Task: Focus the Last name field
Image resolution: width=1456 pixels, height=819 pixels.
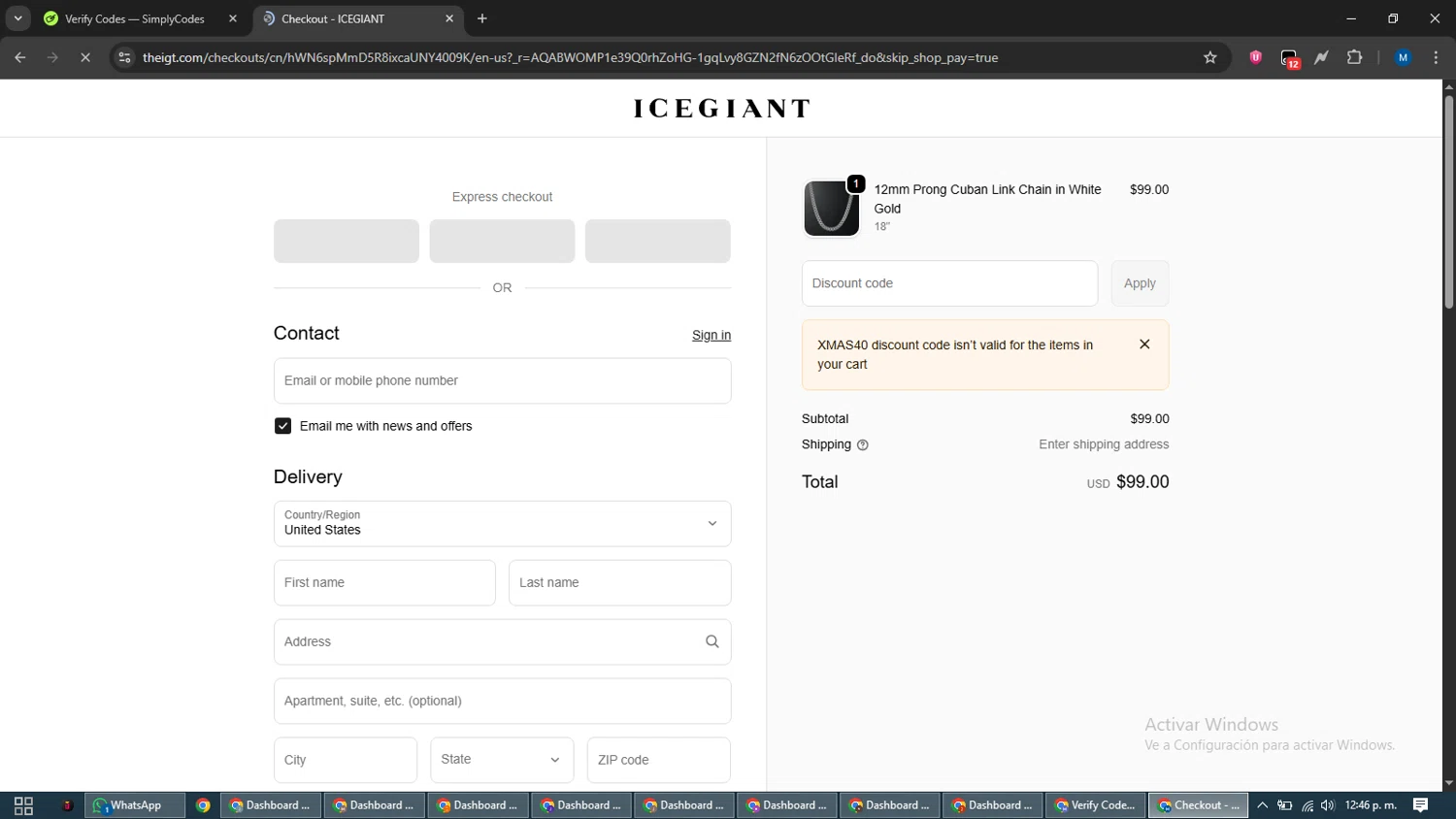Action: pyautogui.click(x=619, y=582)
